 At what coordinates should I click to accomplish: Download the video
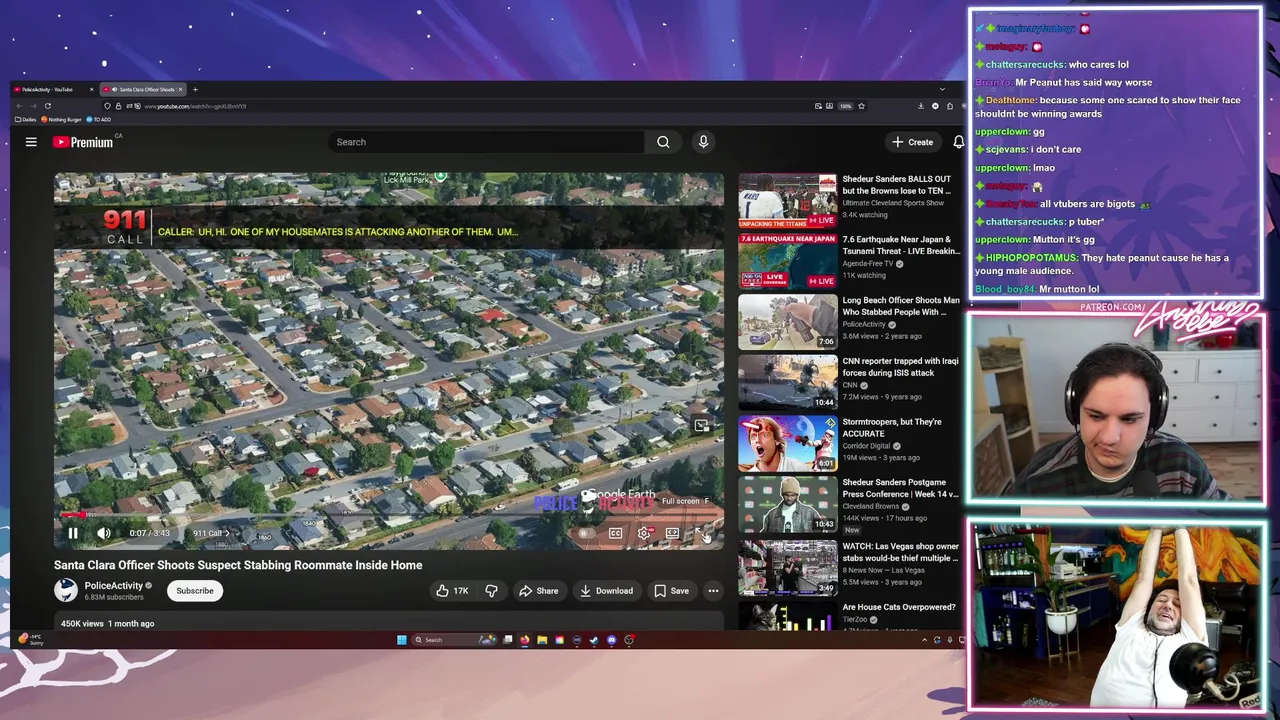606,591
